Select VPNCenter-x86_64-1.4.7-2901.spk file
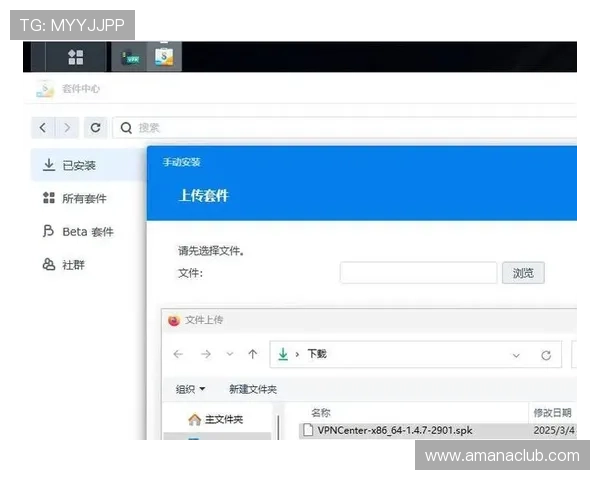The height and width of the screenshot is (480, 600). (x=394, y=430)
